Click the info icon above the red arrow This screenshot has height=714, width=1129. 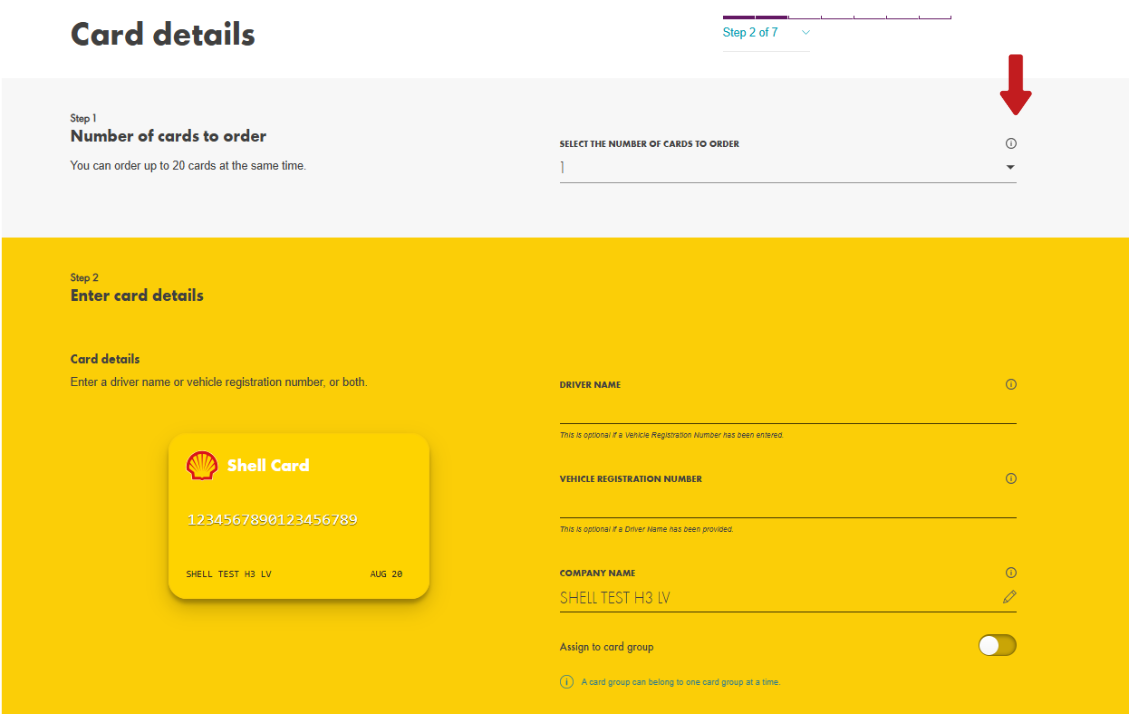point(1011,143)
